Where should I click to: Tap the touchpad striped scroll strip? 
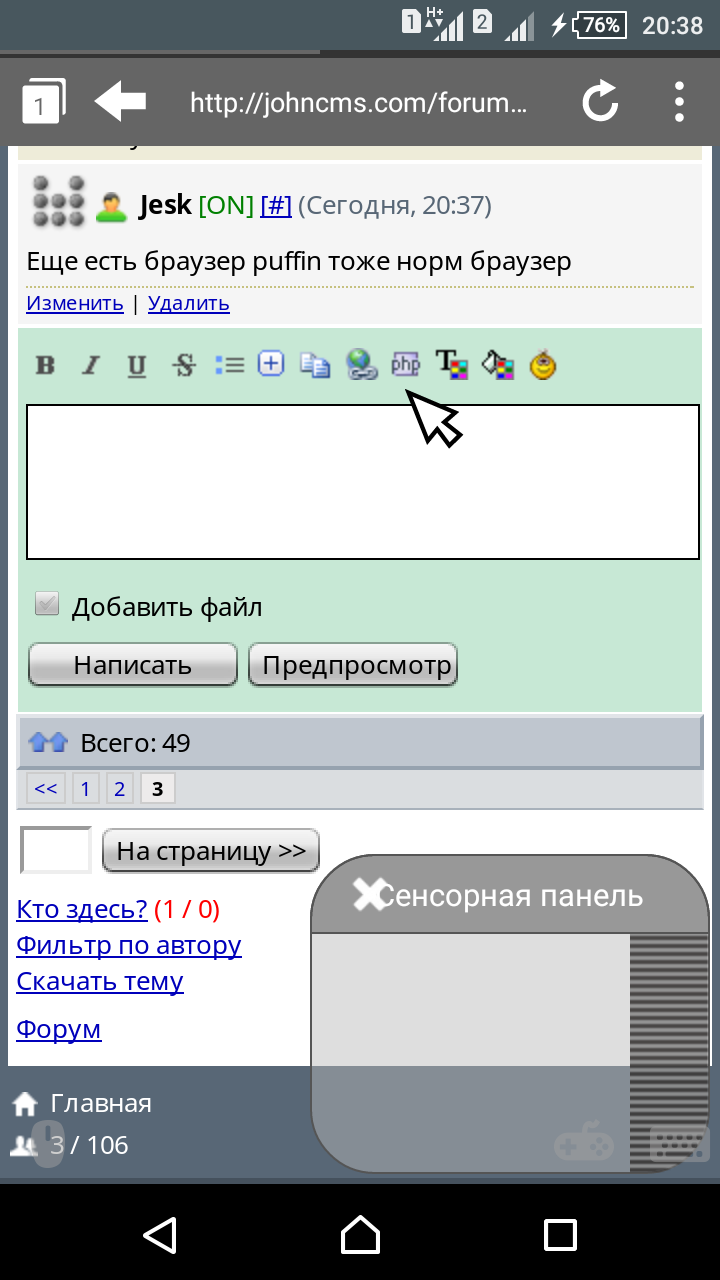669,1052
